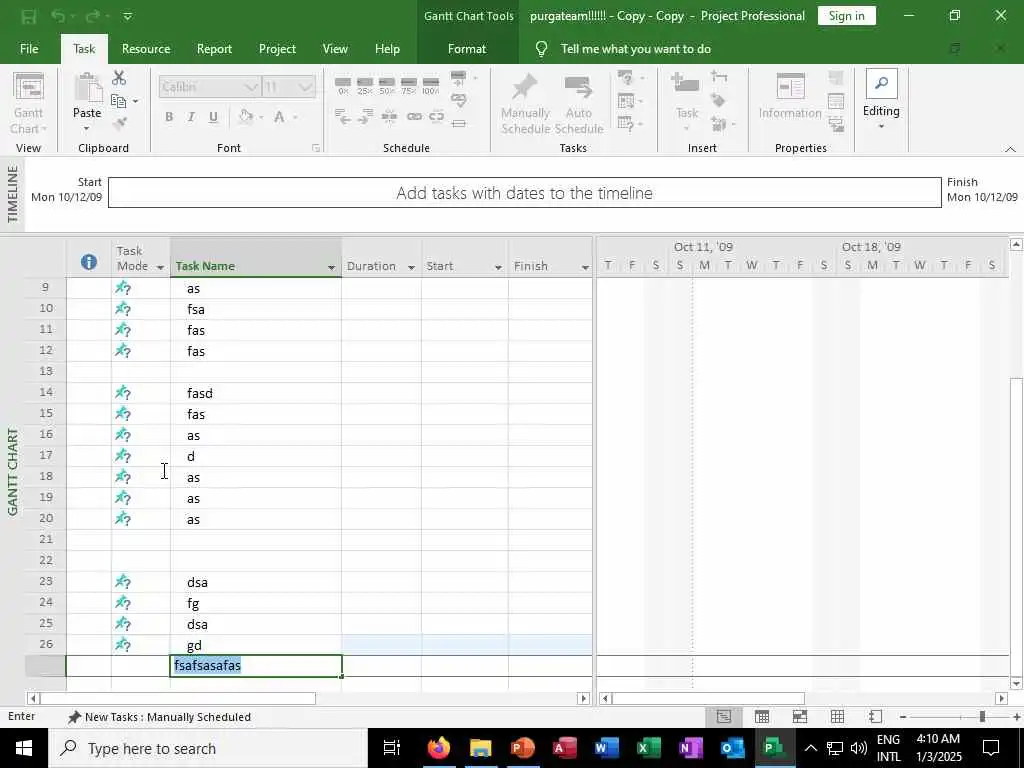Screen dimensions: 1024x768
Task: Open Duration column filter dropdown
Action: click(411, 267)
